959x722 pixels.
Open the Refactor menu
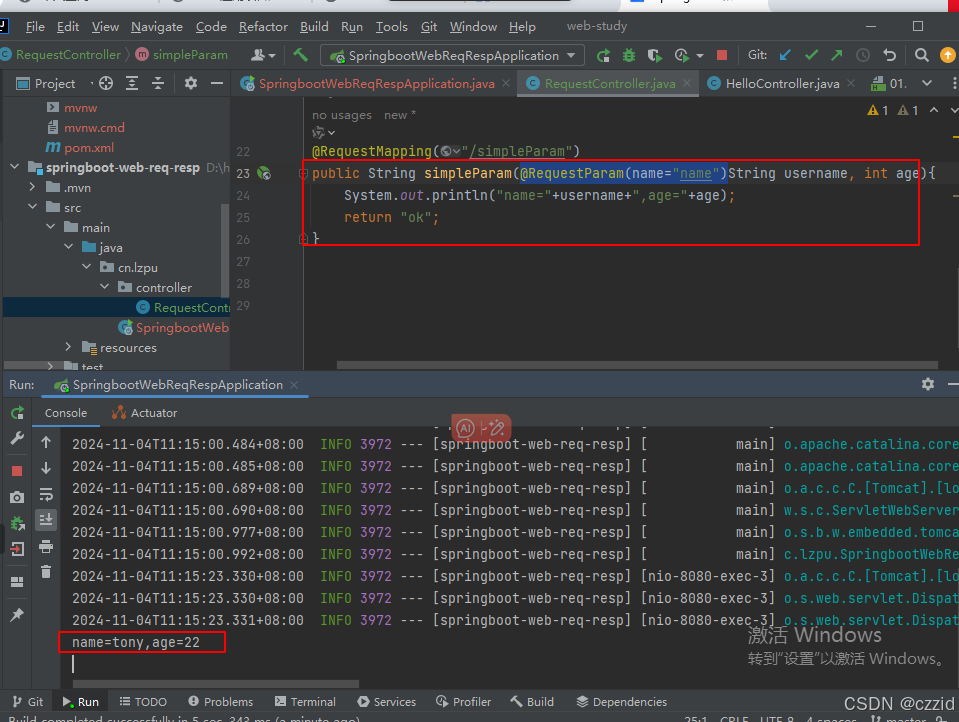click(x=263, y=27)
